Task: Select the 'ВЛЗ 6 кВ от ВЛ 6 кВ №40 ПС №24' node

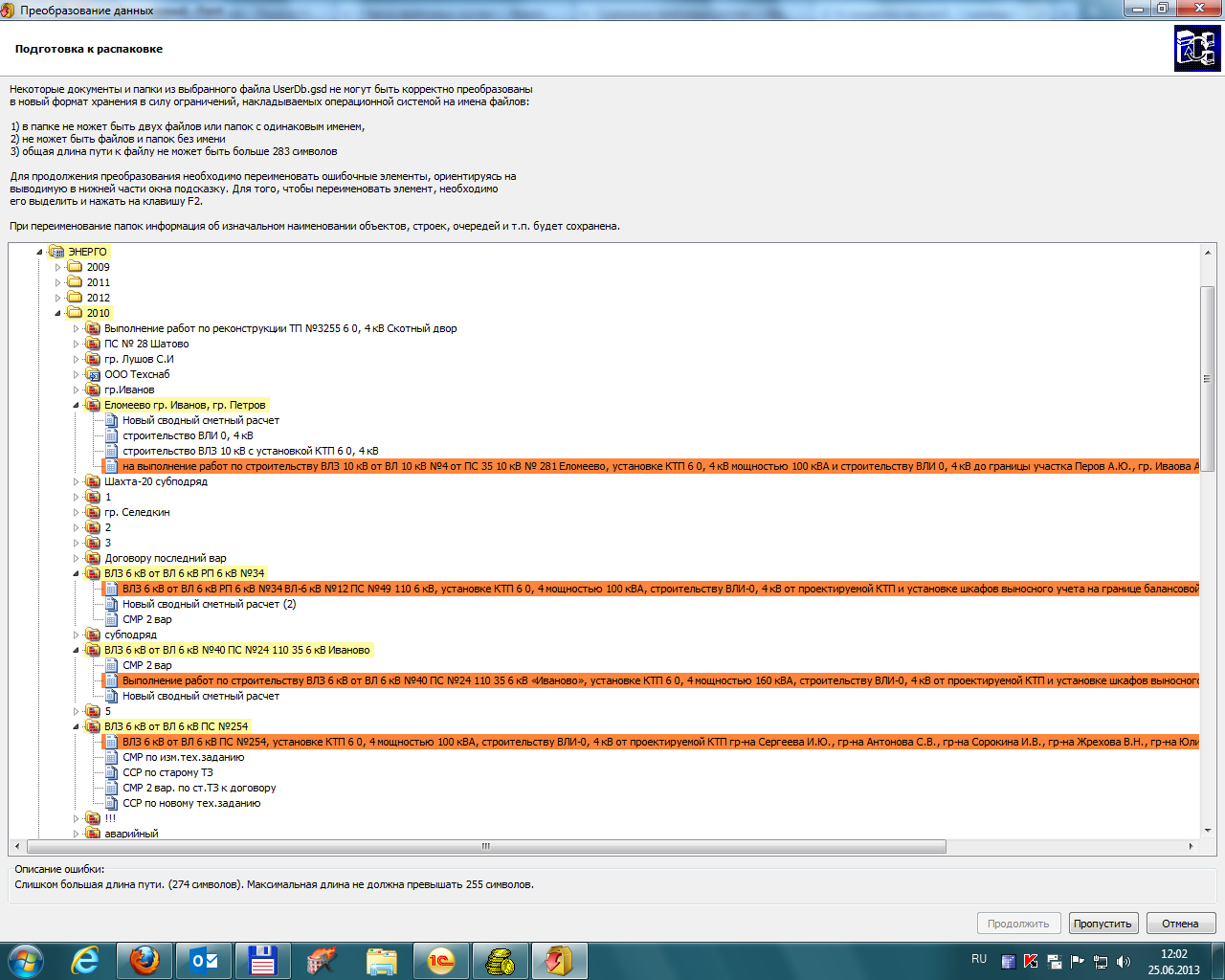Action: [237, 650]
